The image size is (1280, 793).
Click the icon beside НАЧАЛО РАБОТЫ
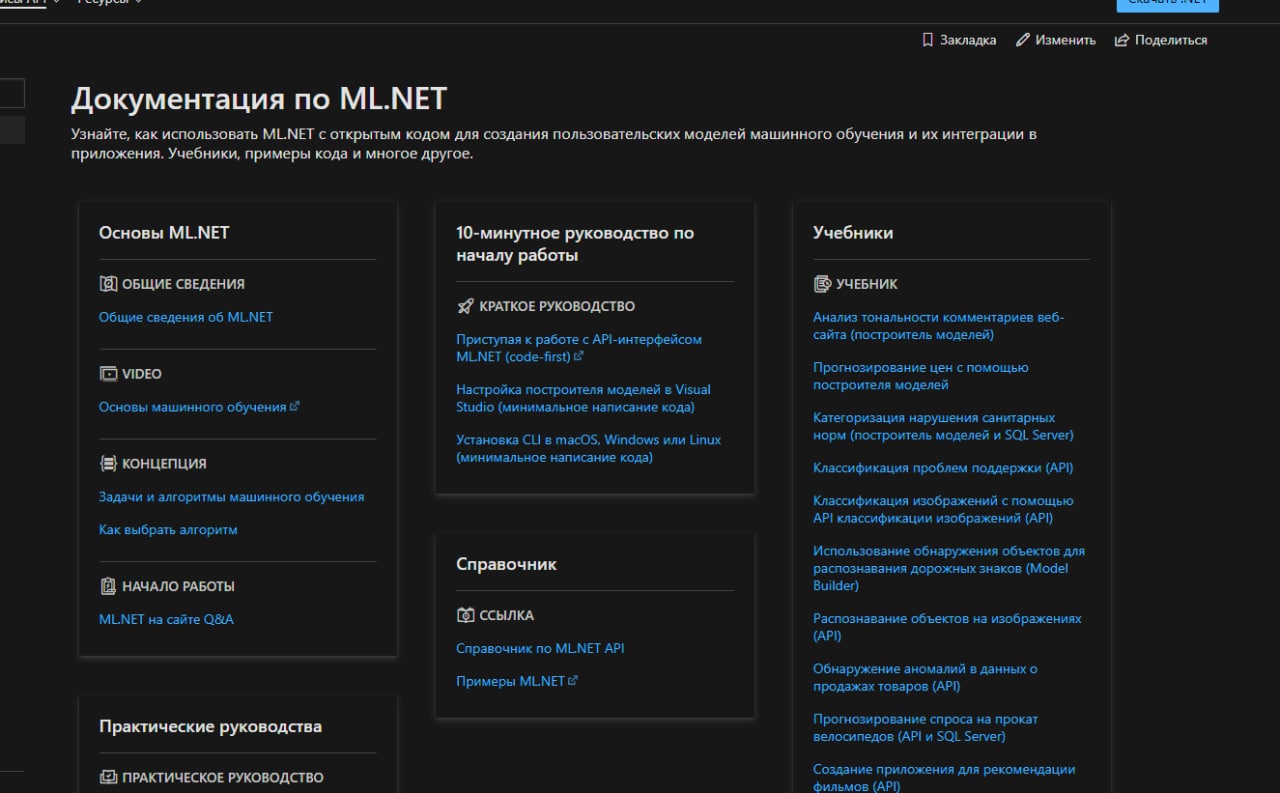pos(108,586)
